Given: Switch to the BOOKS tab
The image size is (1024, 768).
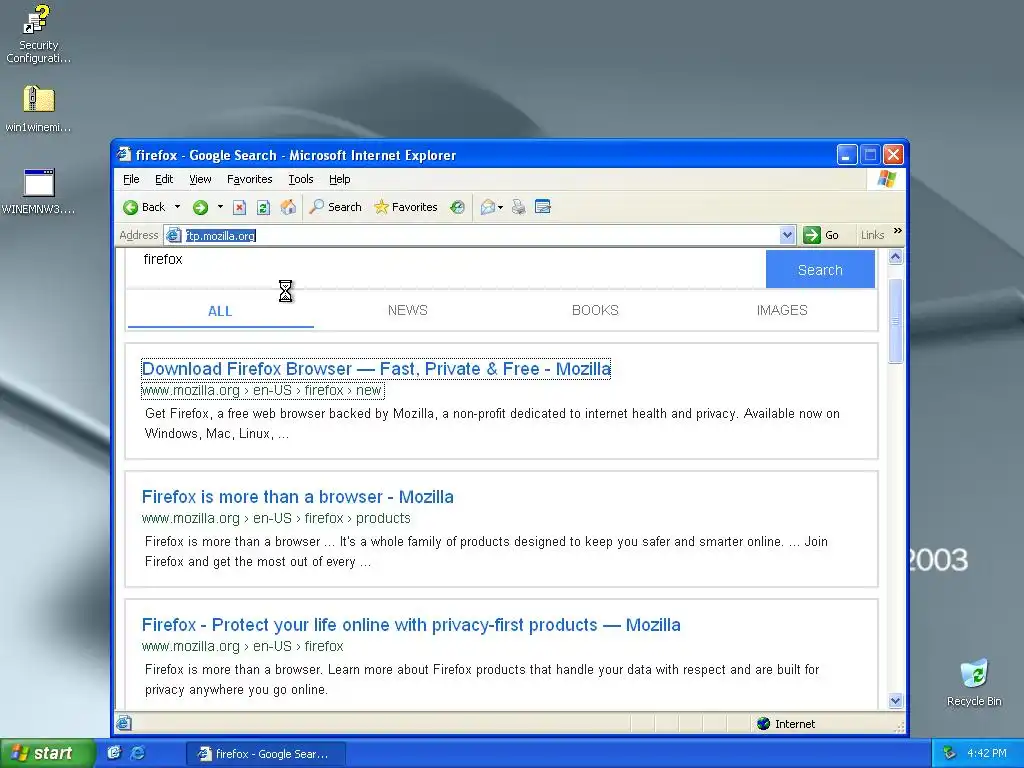Looking at the screenshot, I should (x=595, y=310).
